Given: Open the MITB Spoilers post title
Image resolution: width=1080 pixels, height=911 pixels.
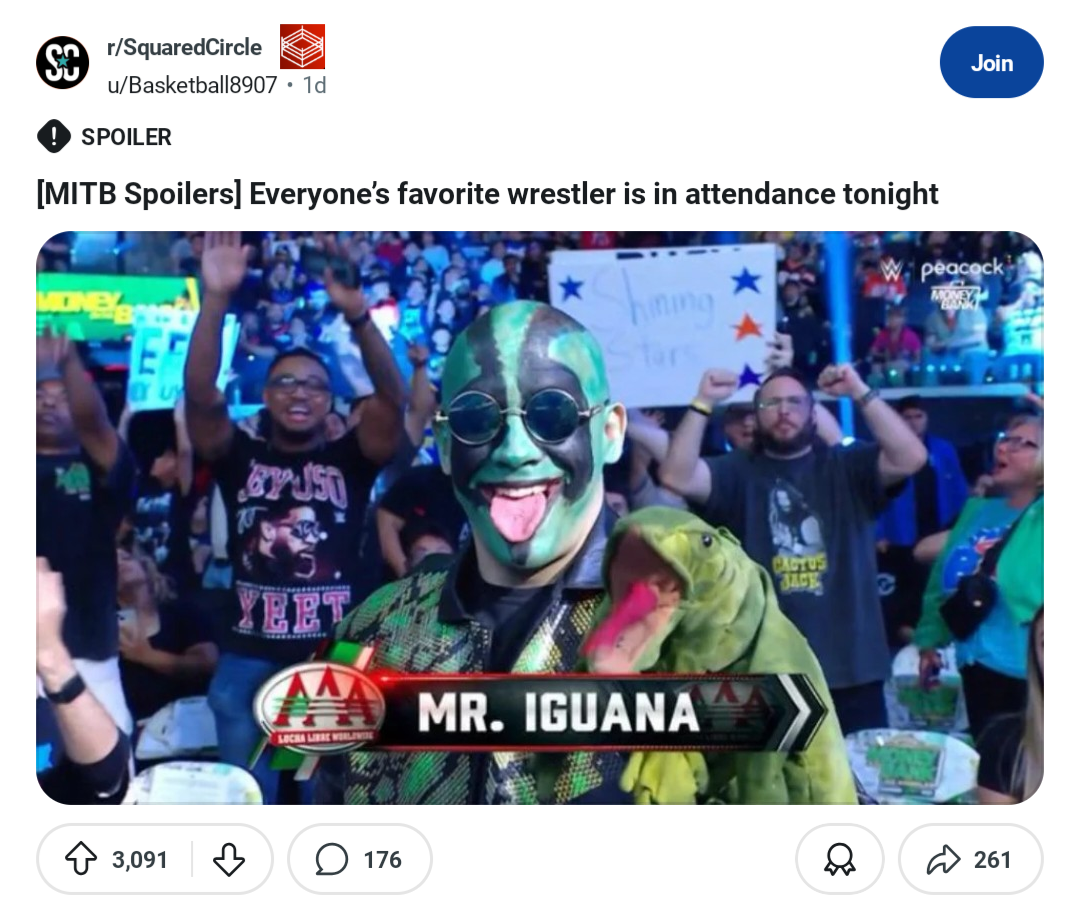Looking at the screenshot, I should click(x=487, y=193).
